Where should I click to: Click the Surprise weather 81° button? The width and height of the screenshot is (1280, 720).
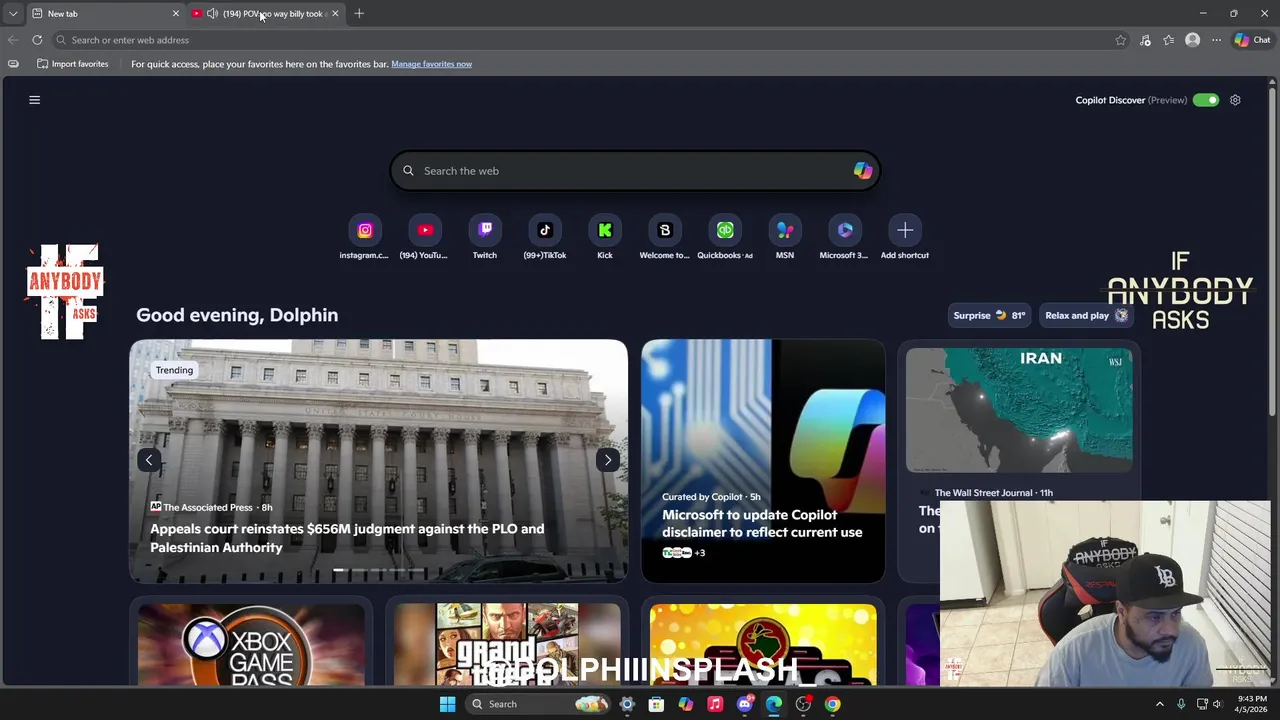[x=989, y=316]
